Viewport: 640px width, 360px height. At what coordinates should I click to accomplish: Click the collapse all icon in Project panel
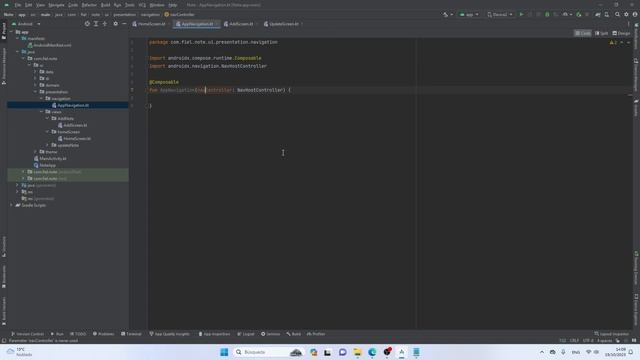(105, 24)
